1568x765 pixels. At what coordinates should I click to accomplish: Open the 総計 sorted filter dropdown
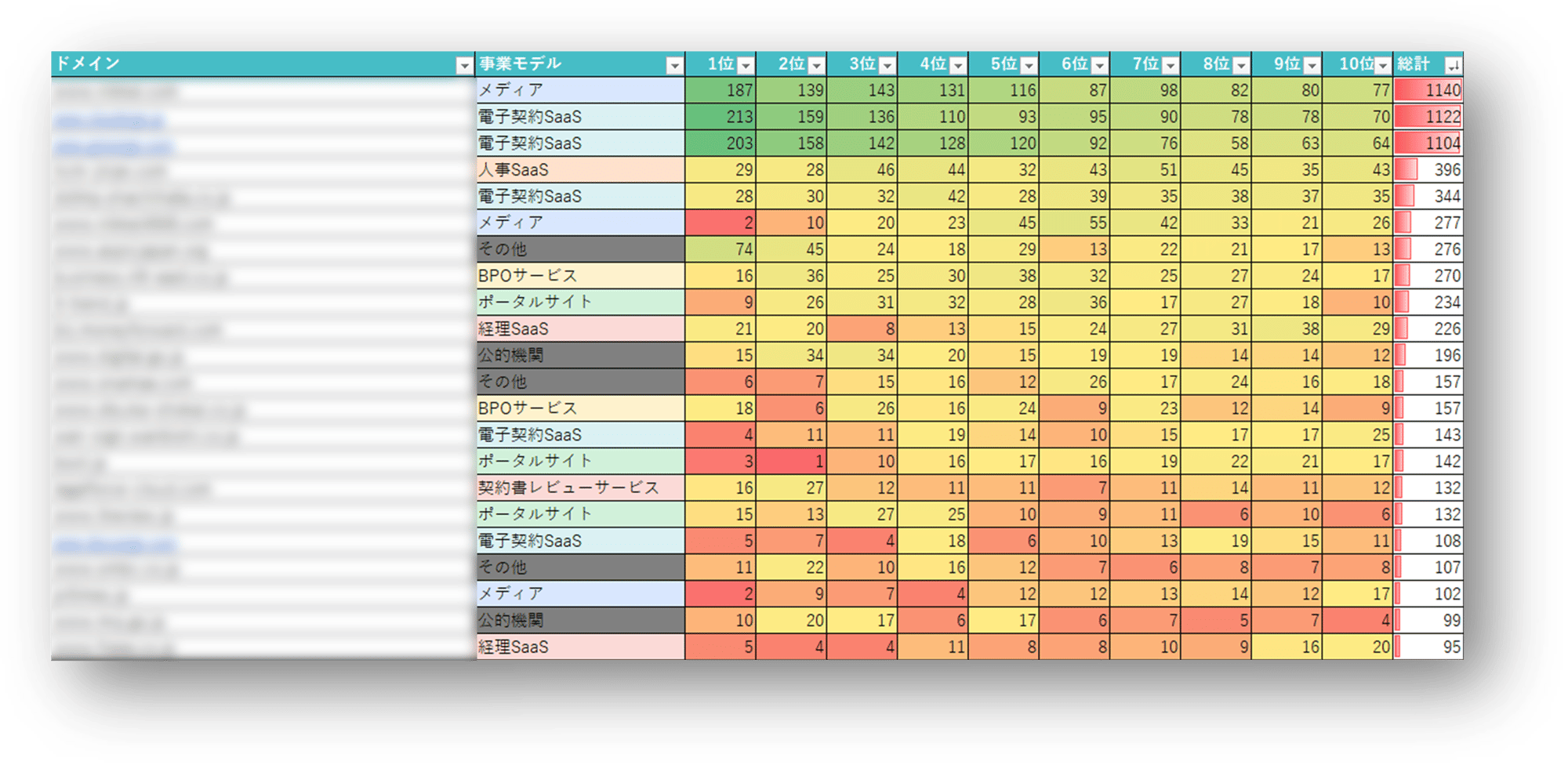pyautogui.click(x=1453, y=66)
